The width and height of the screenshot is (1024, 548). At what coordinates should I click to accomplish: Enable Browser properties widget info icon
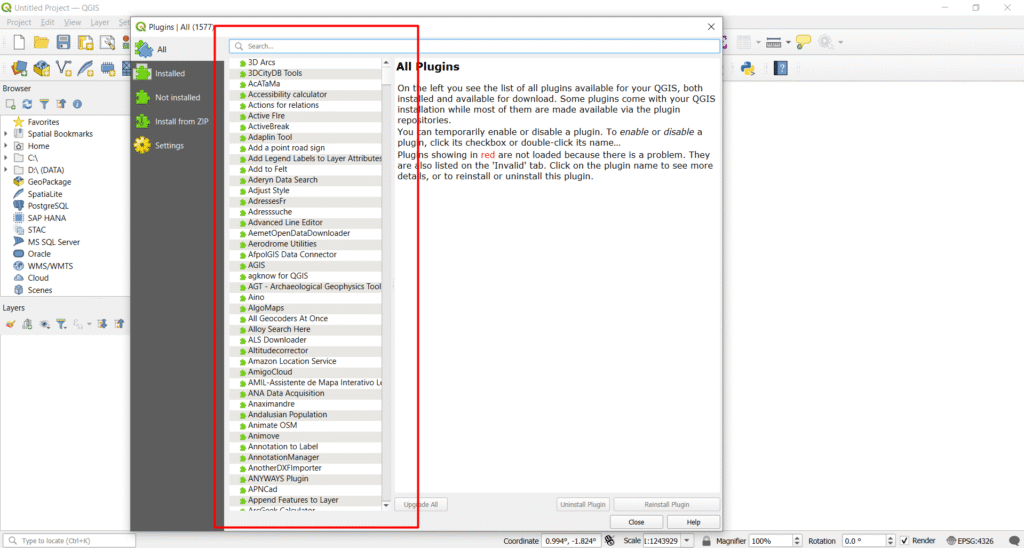pyautogui.click(x=77, y=104)
